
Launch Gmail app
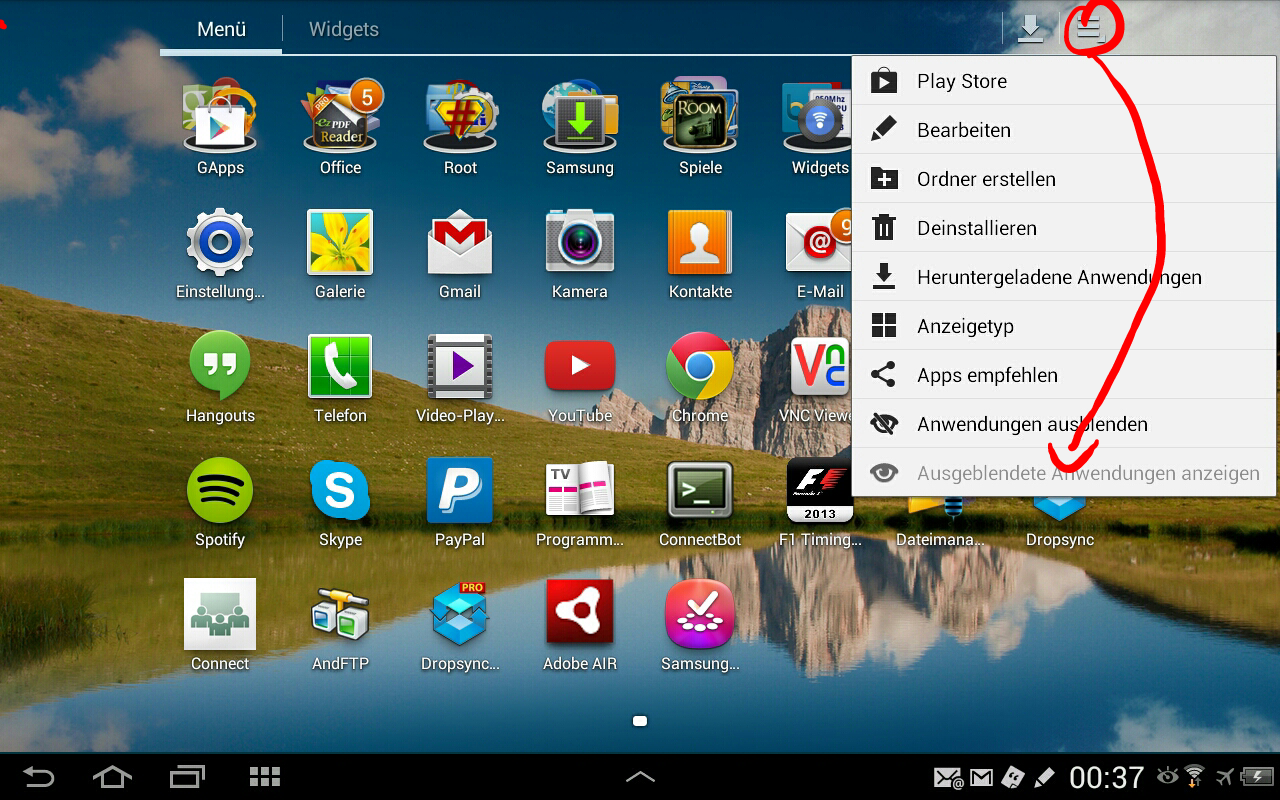click(x=460, y=241)
